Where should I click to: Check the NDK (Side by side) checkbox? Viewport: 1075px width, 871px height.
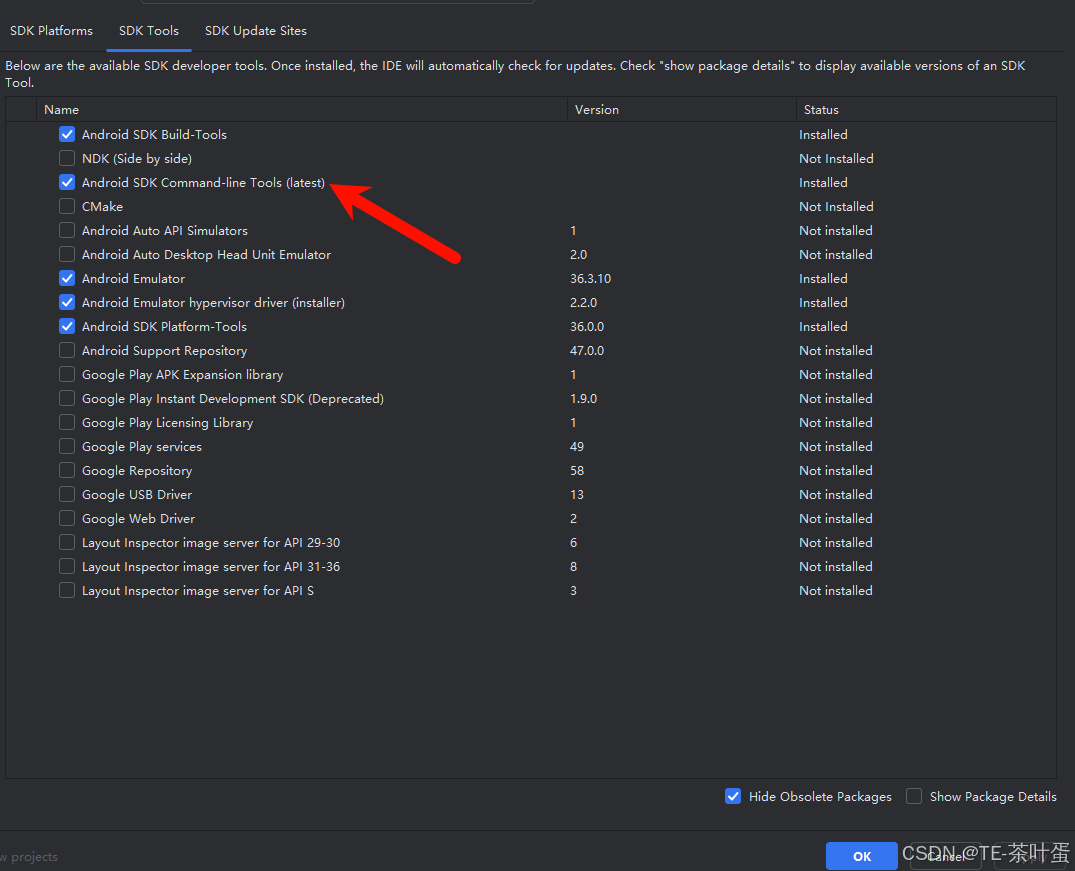click(x=67, y=158)
